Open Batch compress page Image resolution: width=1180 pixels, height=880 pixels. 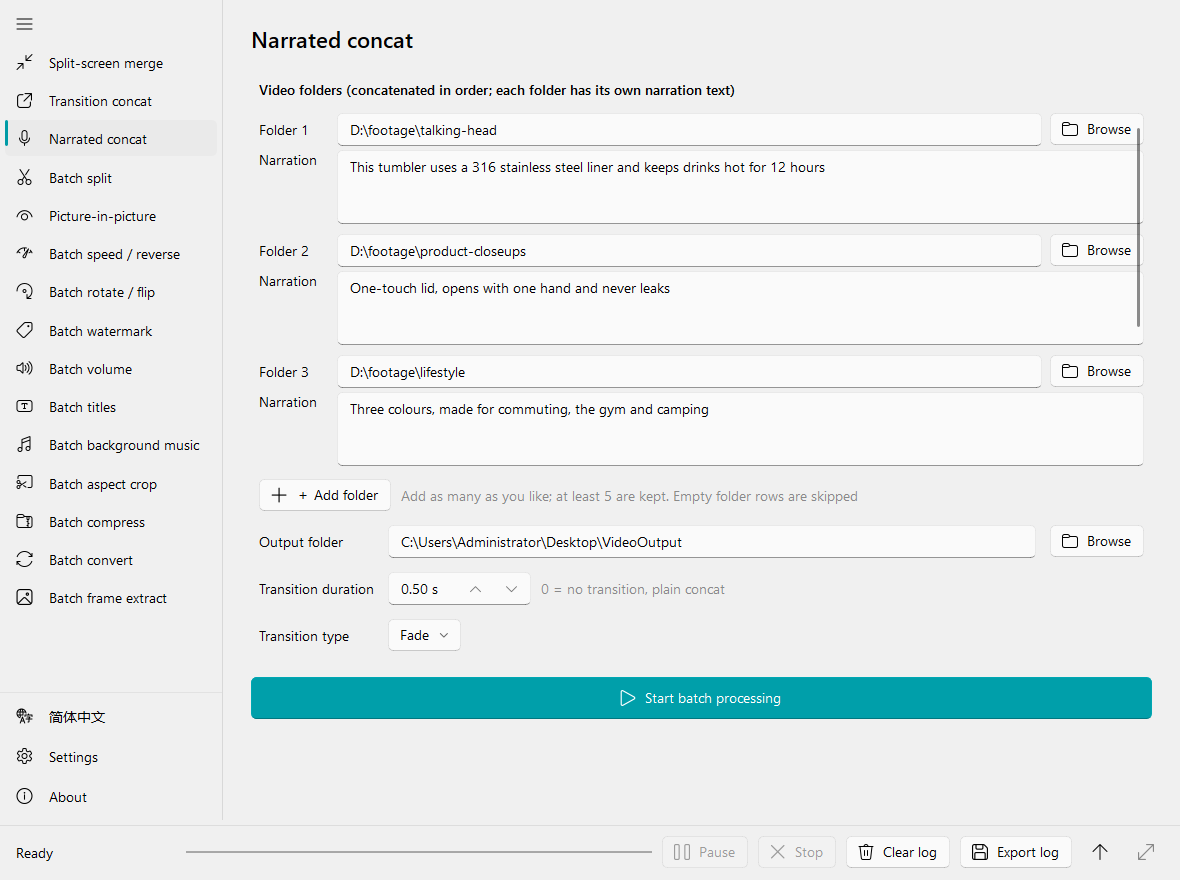pyautogui.click(x=111, y=522)
